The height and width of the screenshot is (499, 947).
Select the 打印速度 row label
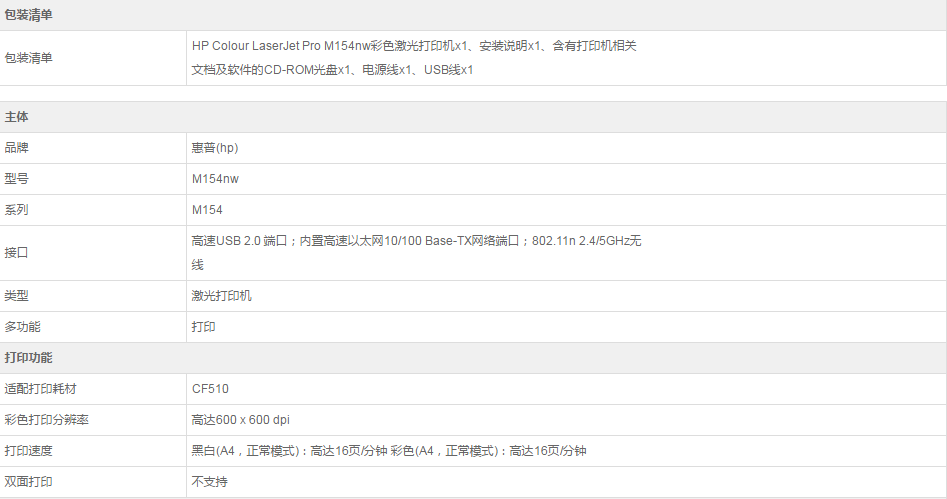pos(28,451)
